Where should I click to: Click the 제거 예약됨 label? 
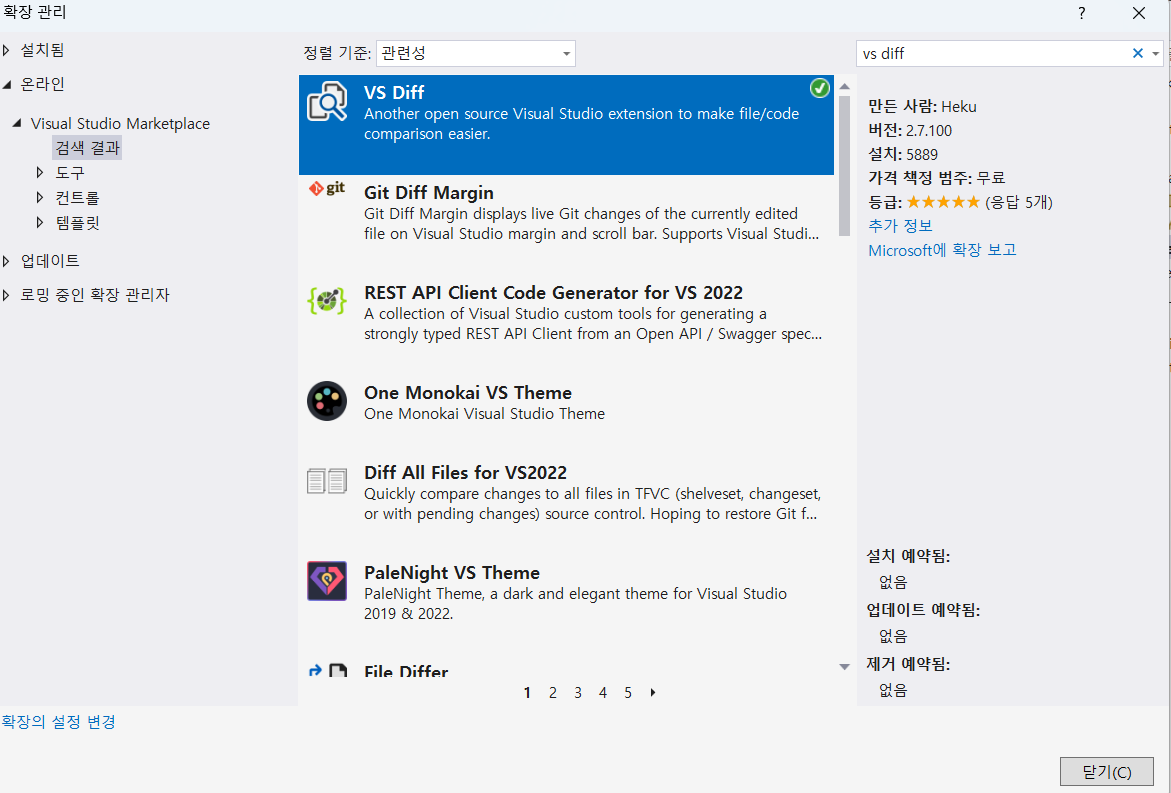click(x=908, y=664)
